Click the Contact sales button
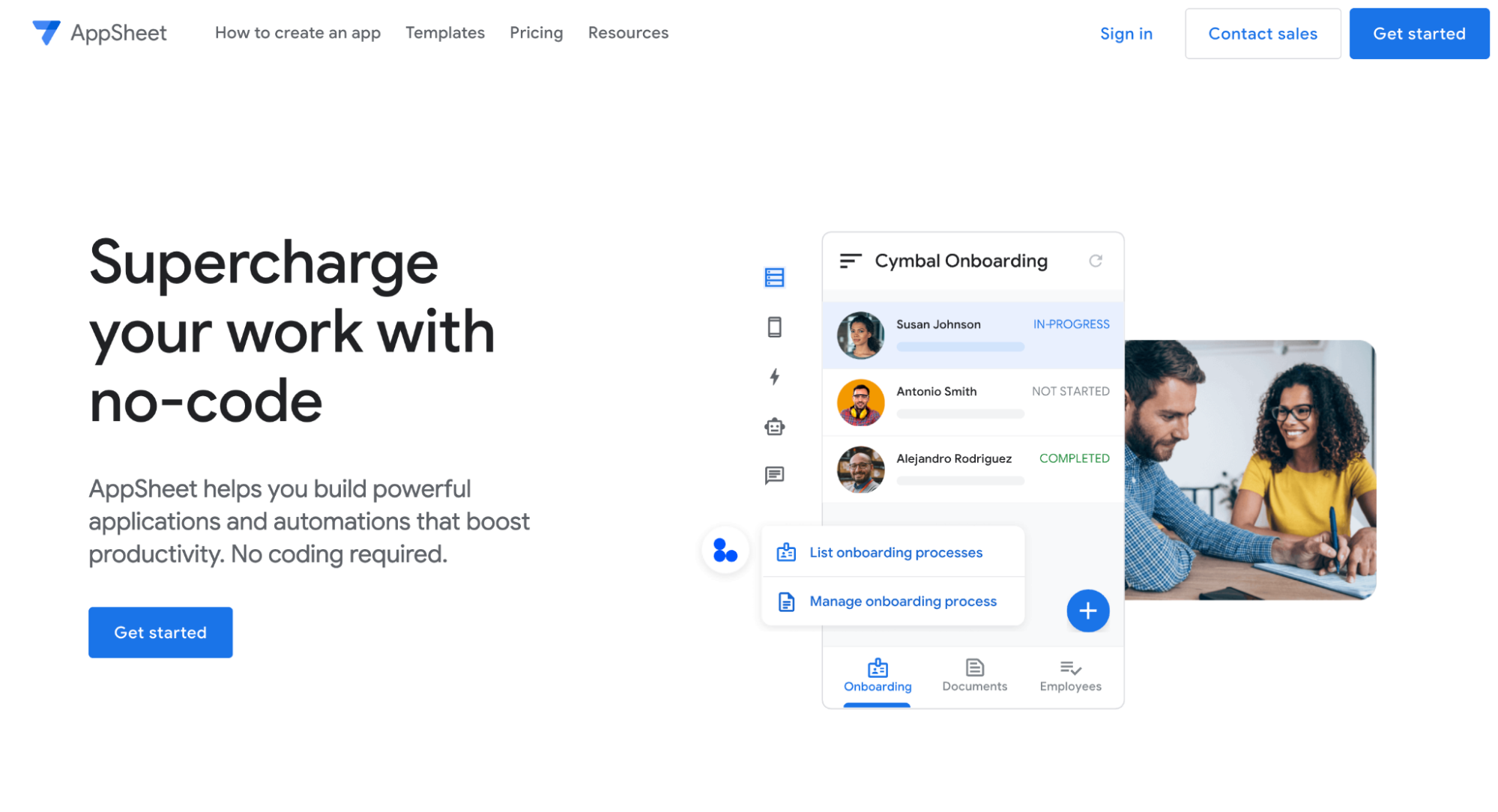 pos(1262,34)
